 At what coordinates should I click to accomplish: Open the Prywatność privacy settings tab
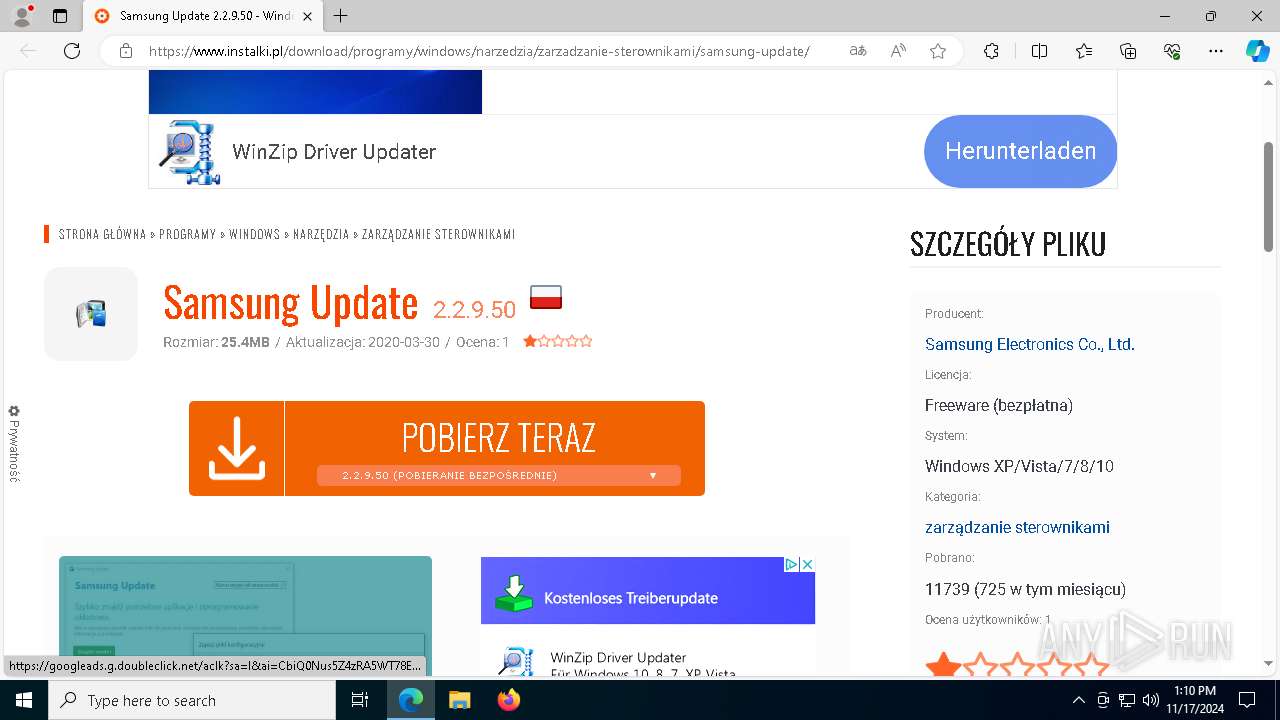[14, 445]
